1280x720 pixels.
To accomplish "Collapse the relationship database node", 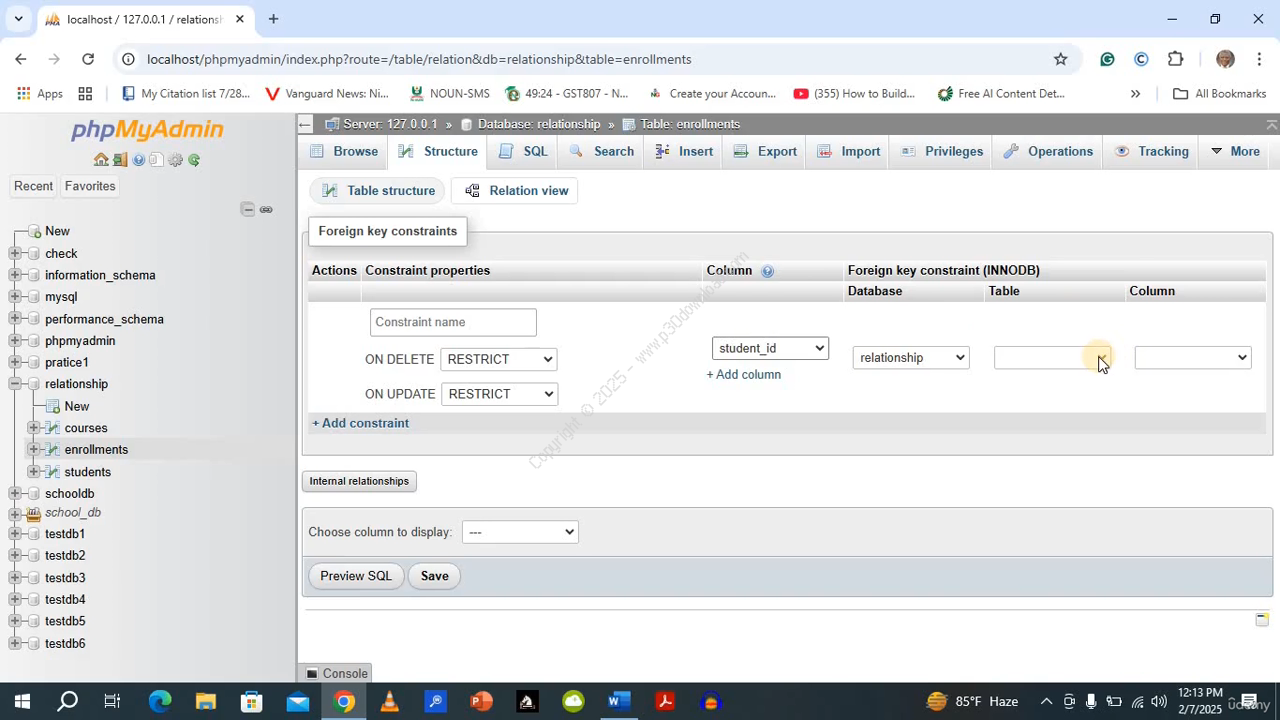I will (x=15, y=384).
